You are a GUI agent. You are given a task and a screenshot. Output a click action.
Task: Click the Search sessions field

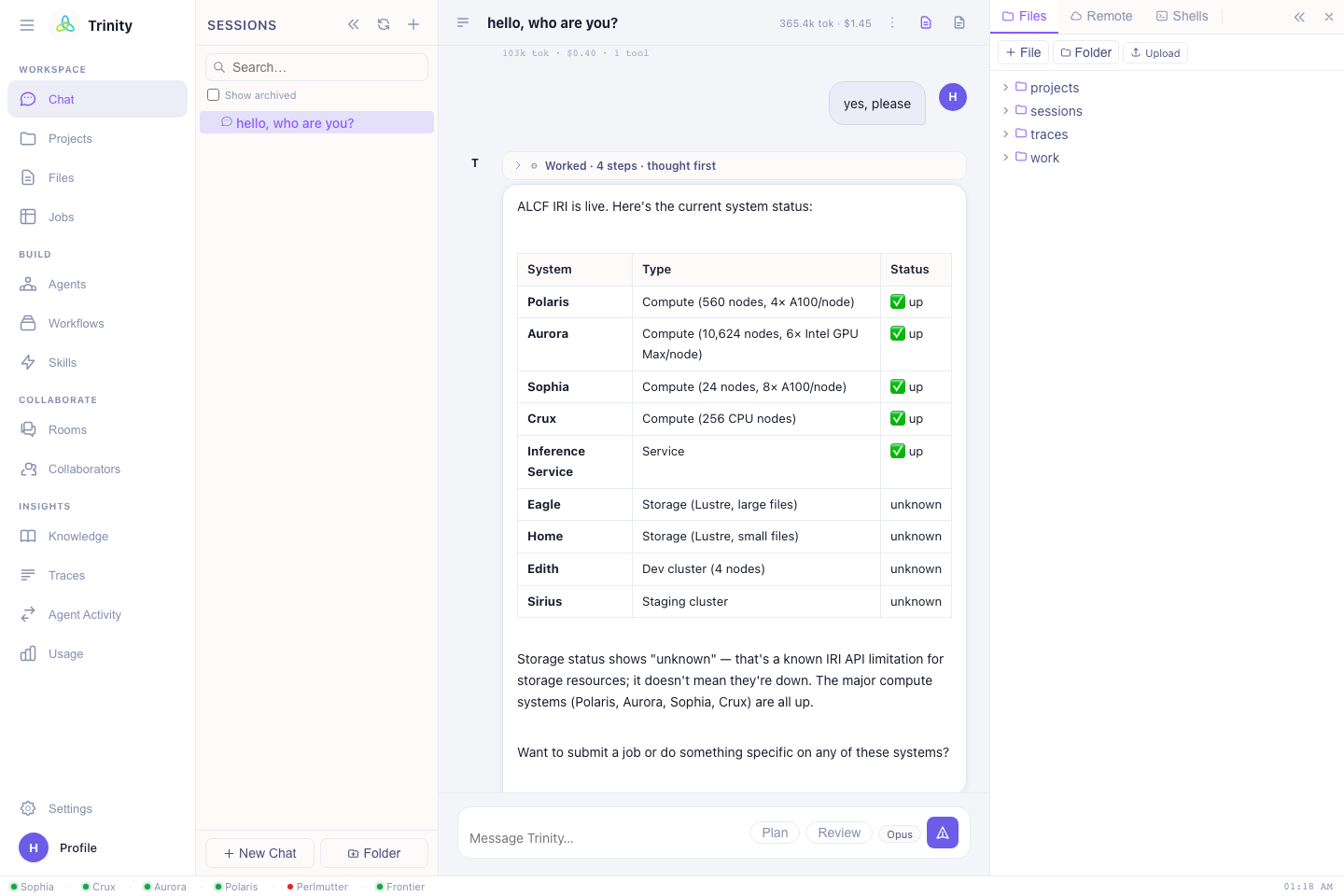coord(316,67)
